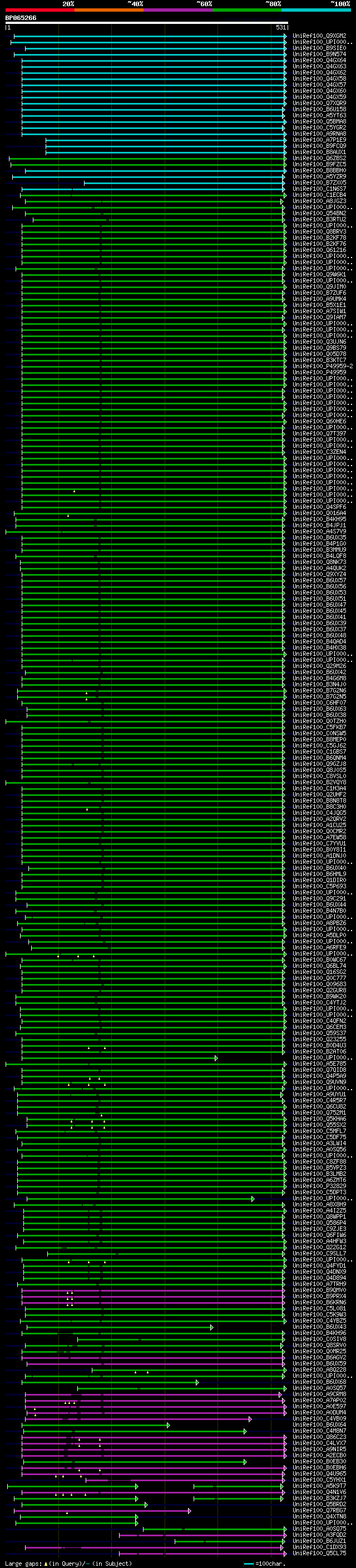The image size is (356, 1568).
Task: Select the UniRef100_A2ECB0 label
Action: tap(319, 1455)
